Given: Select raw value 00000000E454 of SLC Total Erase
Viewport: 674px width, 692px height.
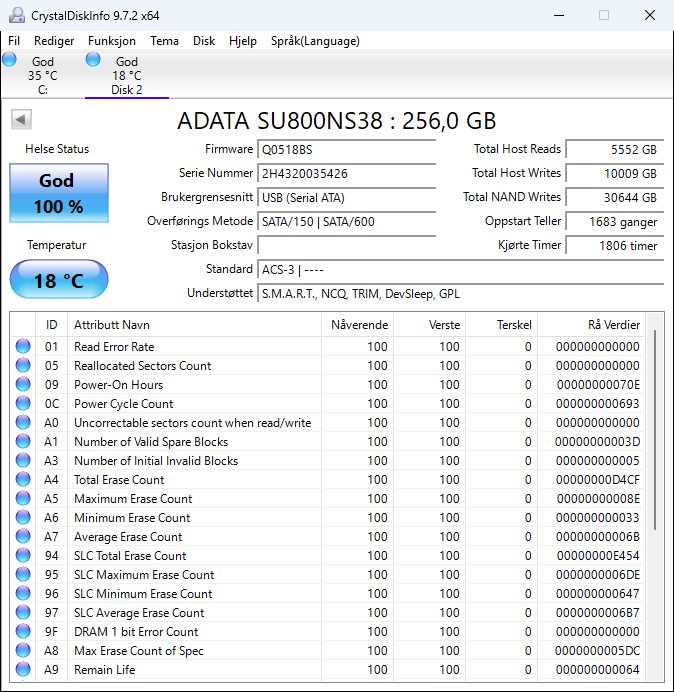Looking at the screenshot, I should coord(598,556).
